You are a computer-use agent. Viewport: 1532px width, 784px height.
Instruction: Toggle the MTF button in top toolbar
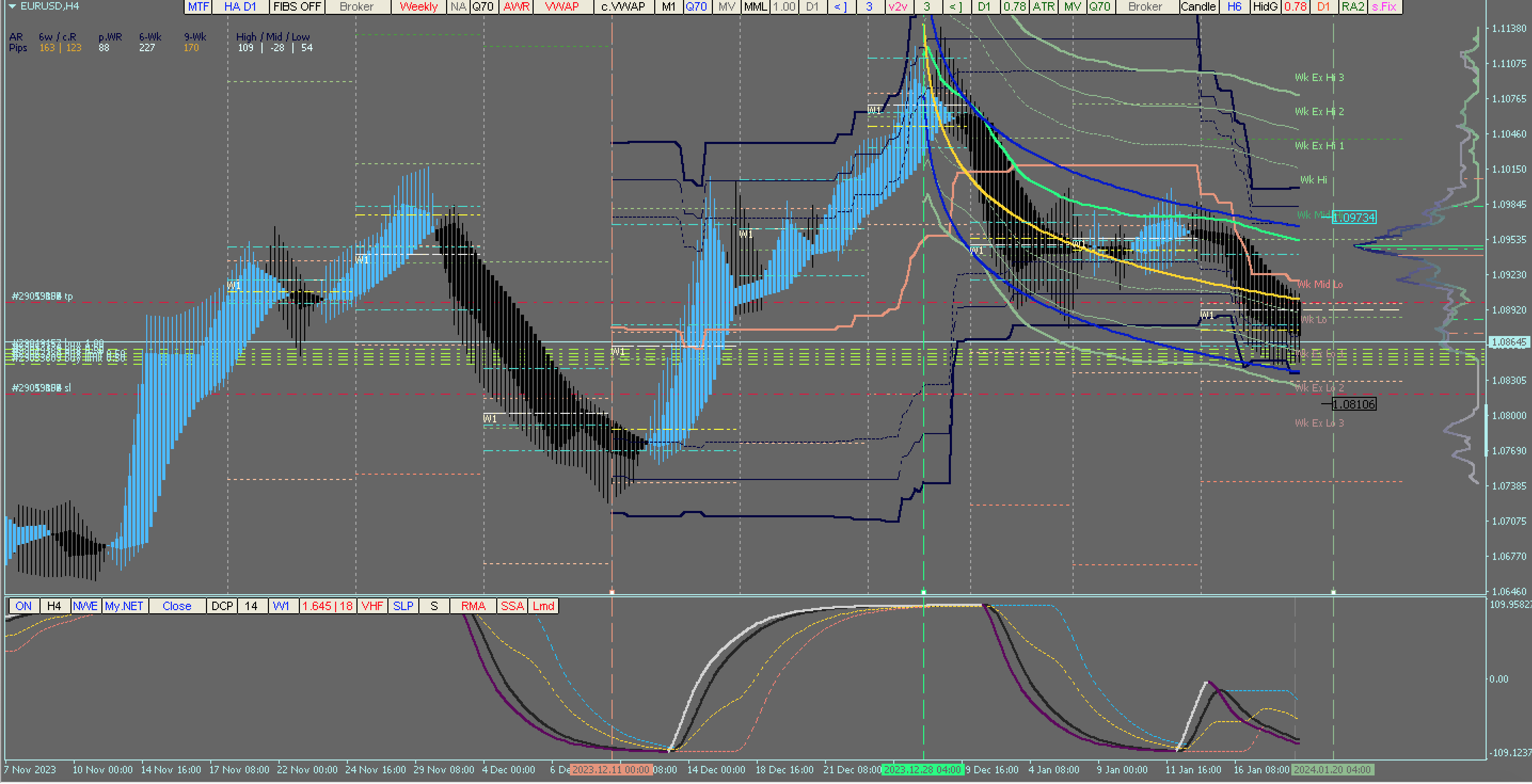(x=198, y=6)
